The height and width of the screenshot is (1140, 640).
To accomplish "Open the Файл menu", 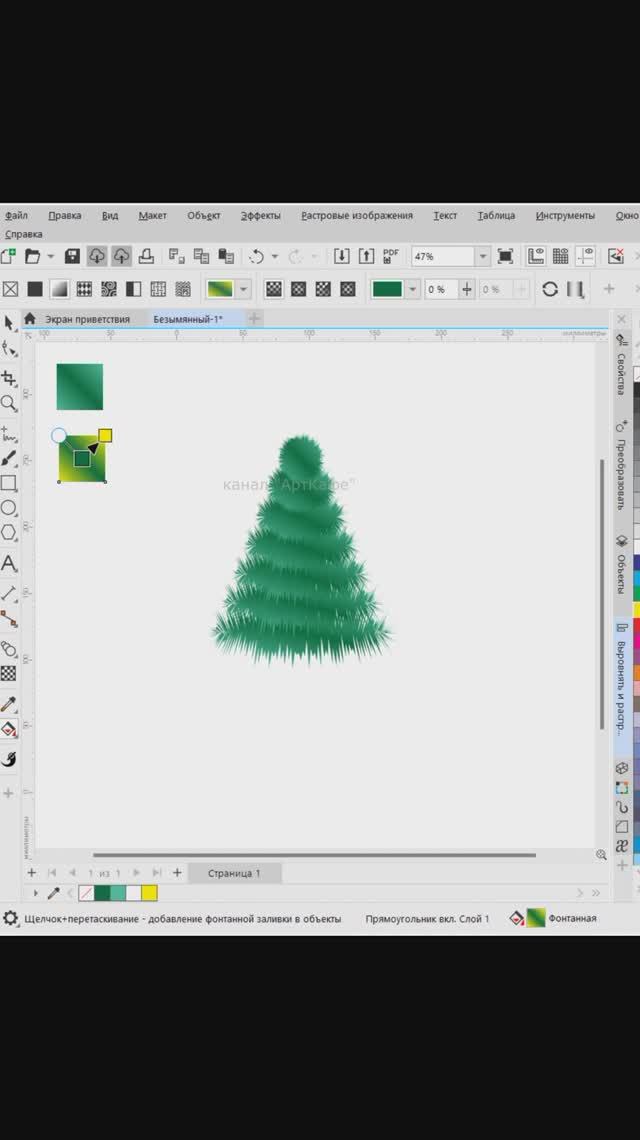I will point(16,215).
